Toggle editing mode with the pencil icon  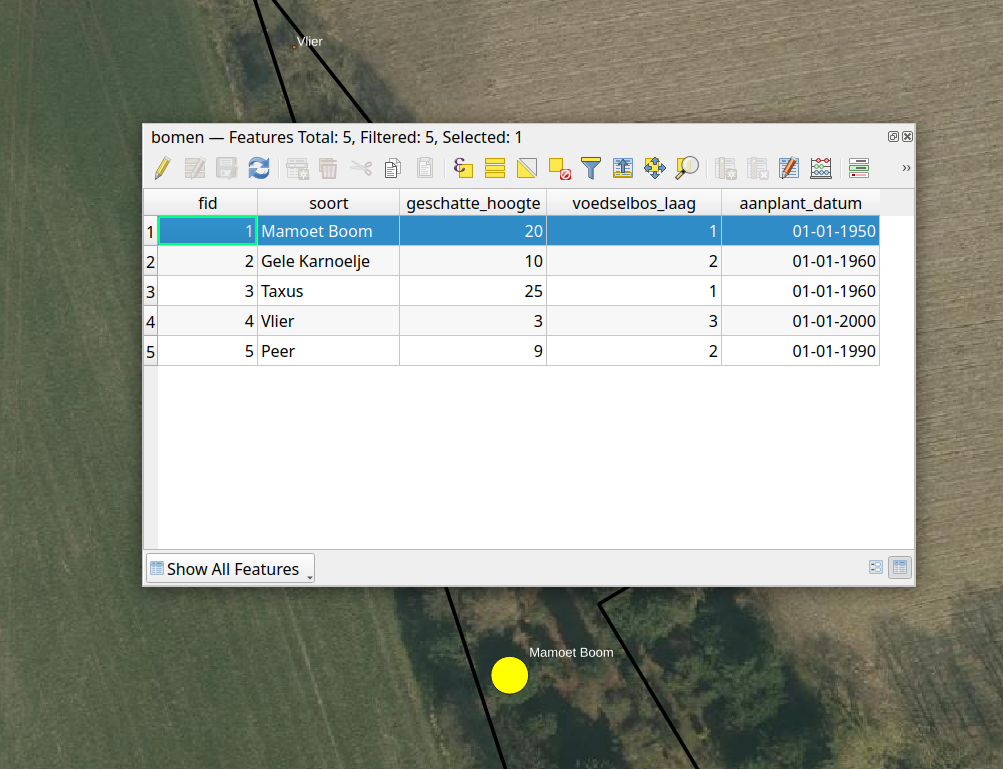(162, 168)
